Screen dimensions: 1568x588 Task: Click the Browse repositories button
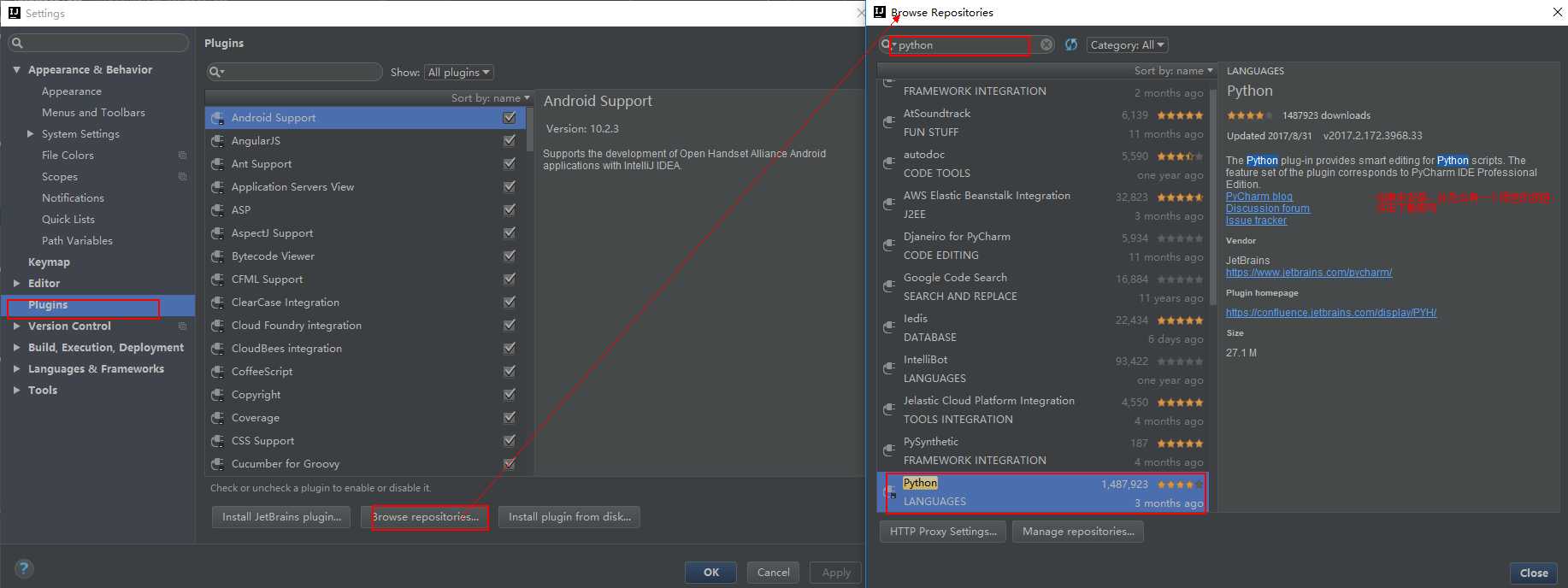(x=425, y=517)
